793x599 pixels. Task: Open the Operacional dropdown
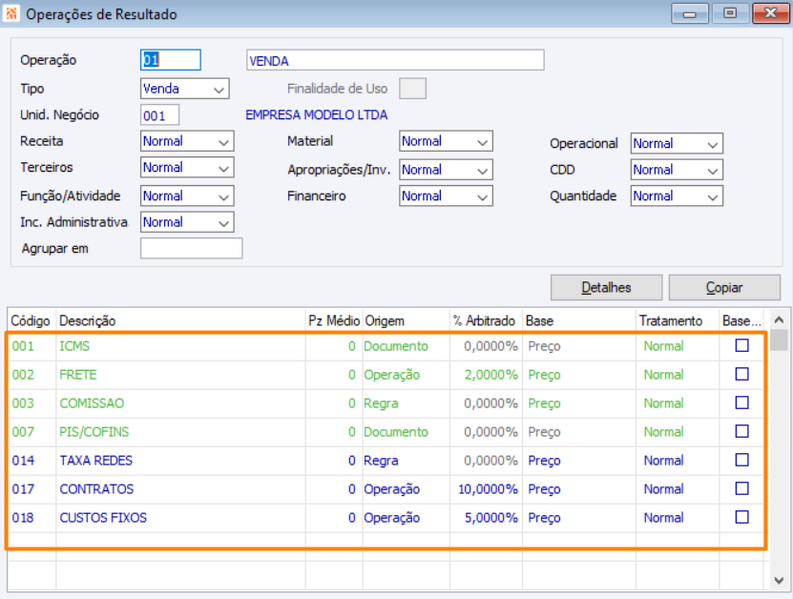coord(677,143)
